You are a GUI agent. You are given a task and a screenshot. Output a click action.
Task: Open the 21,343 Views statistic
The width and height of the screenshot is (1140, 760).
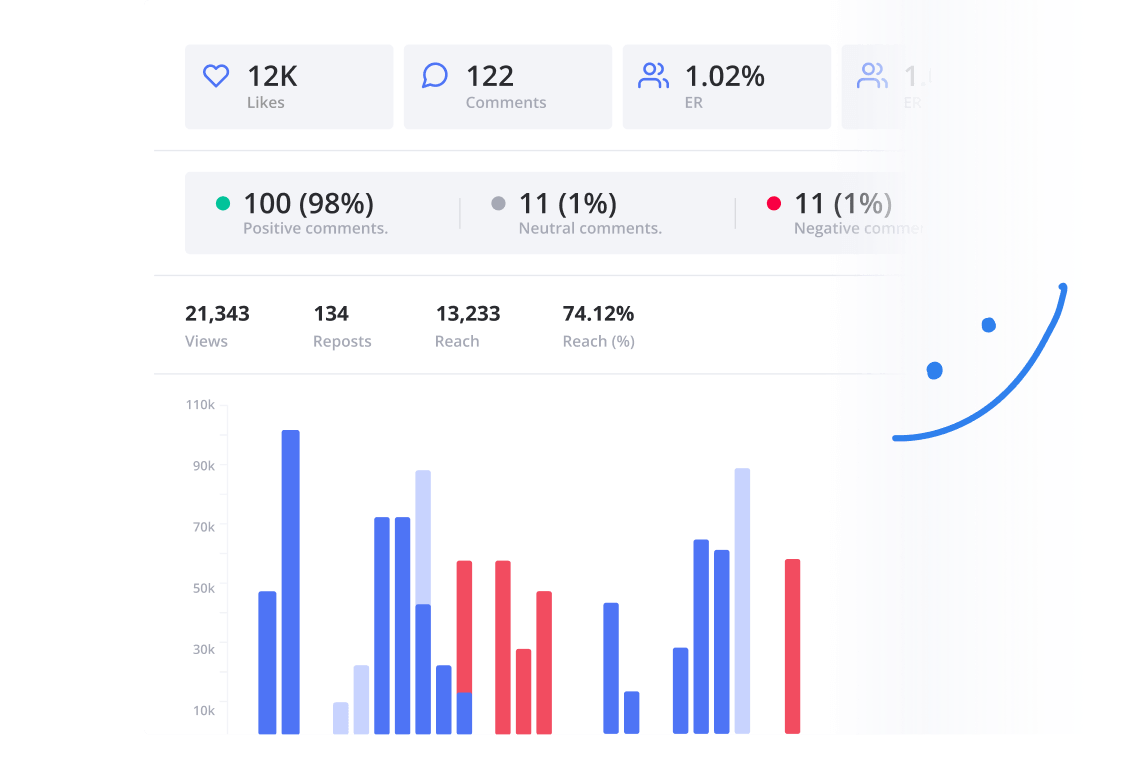point(218,325)
